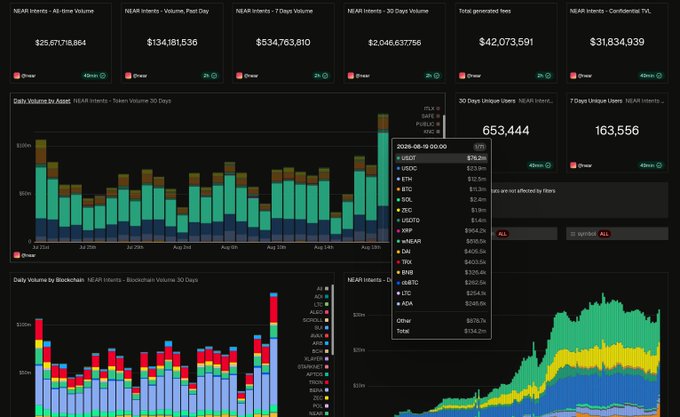Click the 40min refresh badge on Confidential TVL card
Image resolution: width=680 pixels, height=417 pixels.
651,75
